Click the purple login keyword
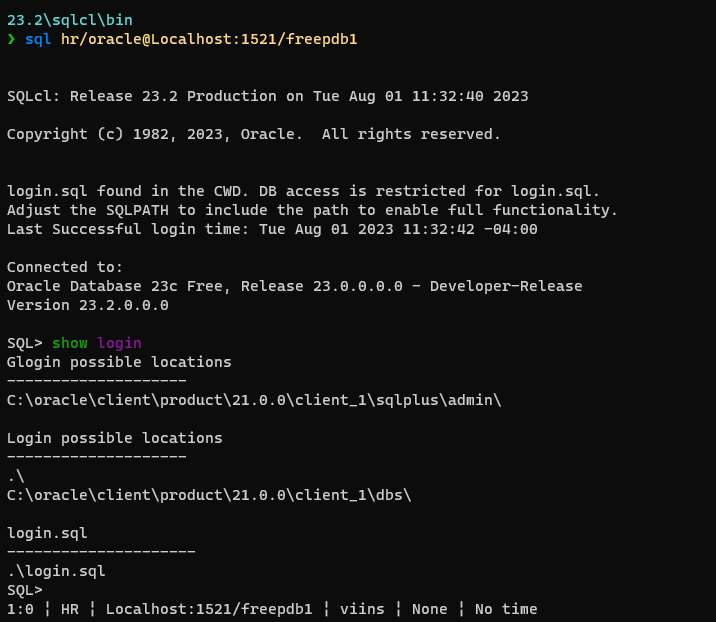Image resolution: width=716 pixels, height=622 pixels. click(119, 344)
